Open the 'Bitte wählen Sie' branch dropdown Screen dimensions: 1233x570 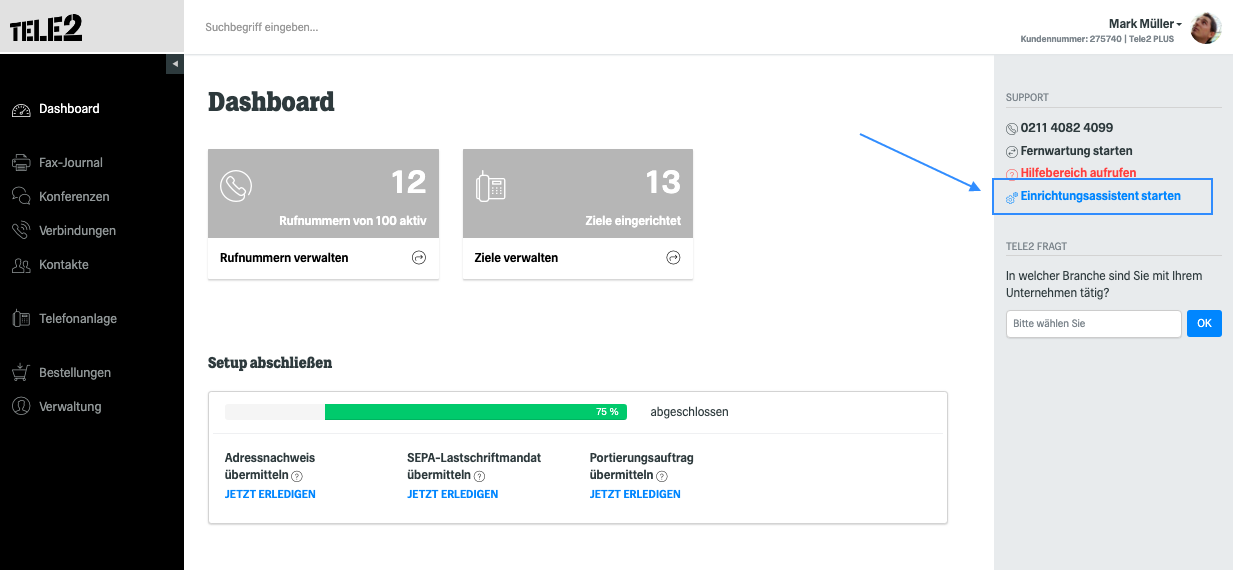tap(1094, 324)
